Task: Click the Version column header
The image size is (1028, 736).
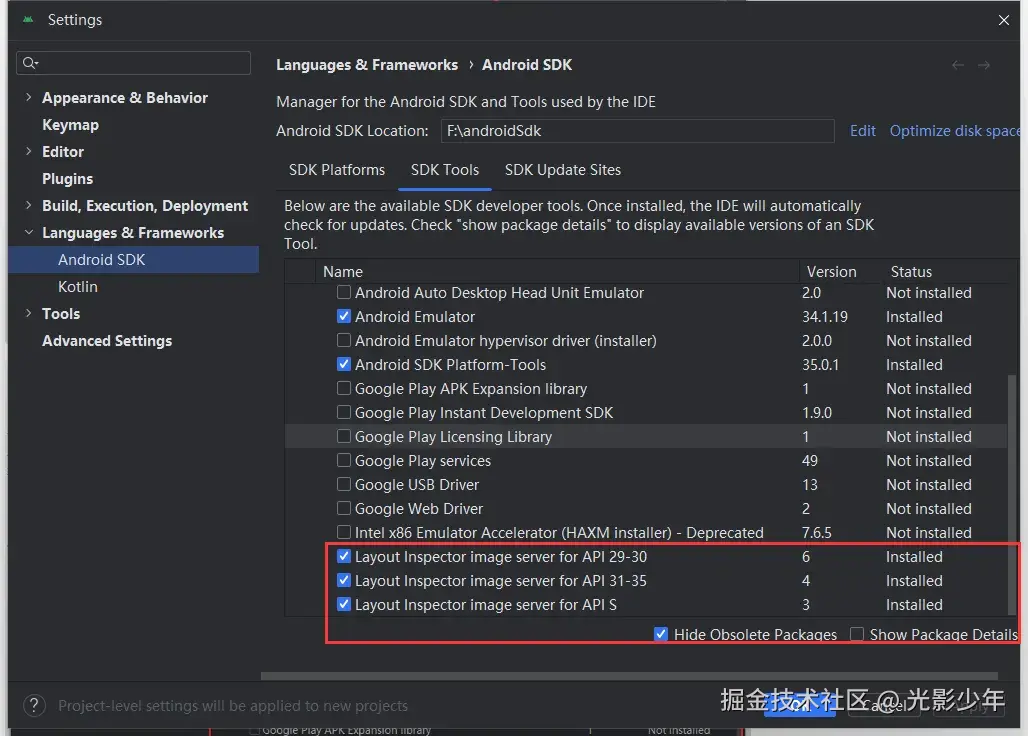Action: (x=831, y=272)
